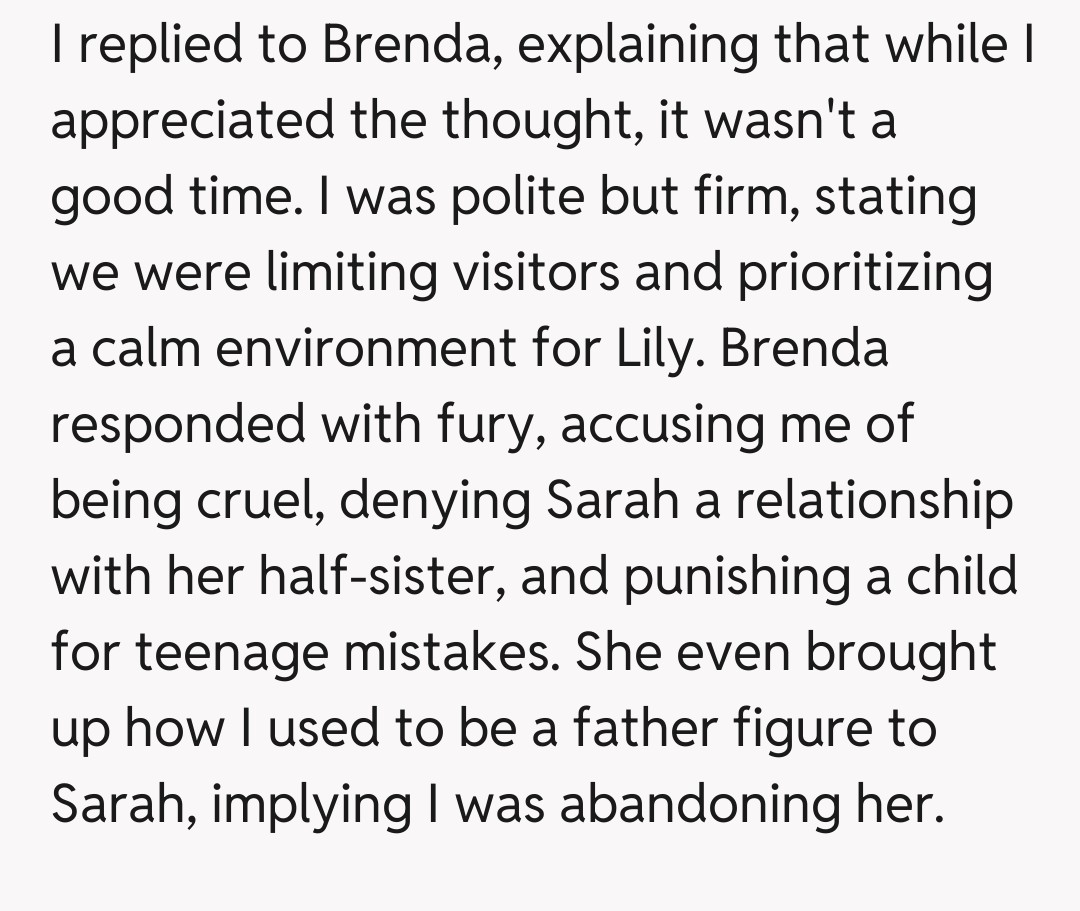Select the word "appreciated"
The width and height of the screenshot is (1080, 911).
pos(193,123)
